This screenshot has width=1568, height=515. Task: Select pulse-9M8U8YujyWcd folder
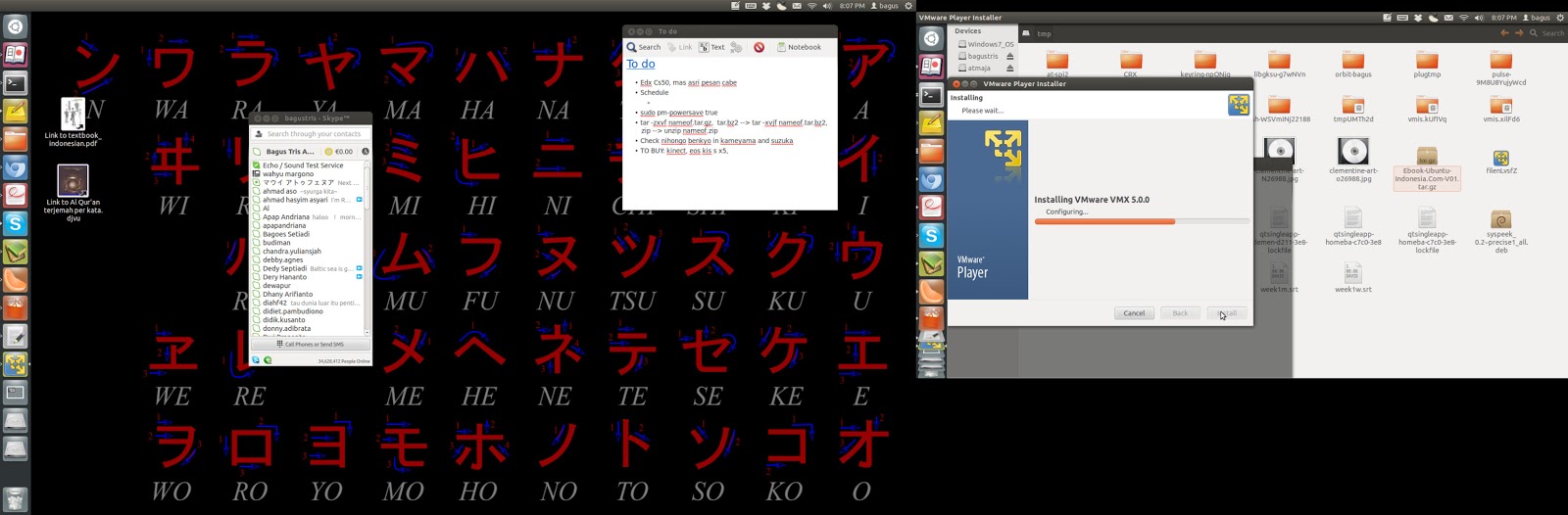(x=1500, y=69)
